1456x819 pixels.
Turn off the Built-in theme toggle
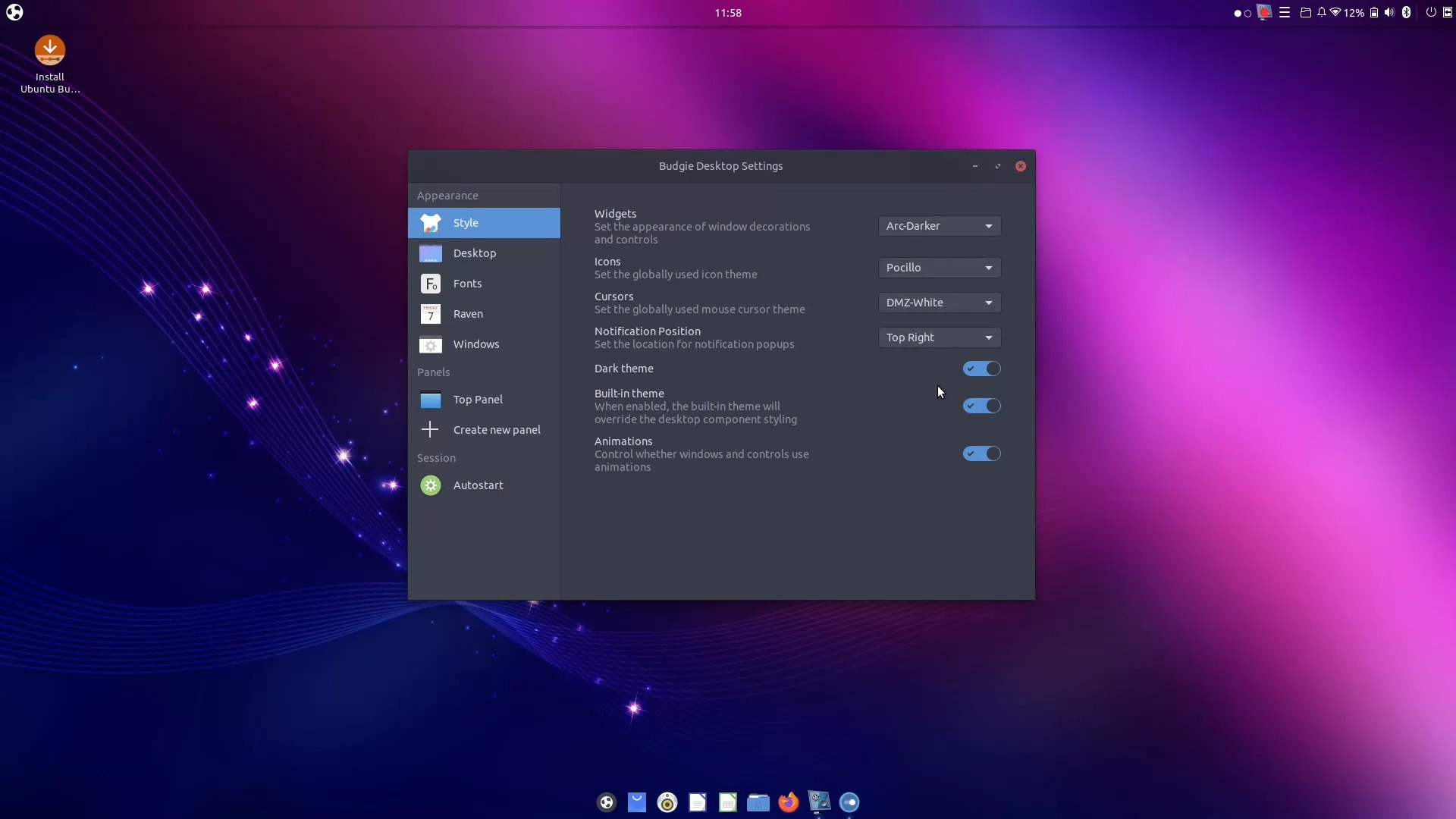coord(982,406)
